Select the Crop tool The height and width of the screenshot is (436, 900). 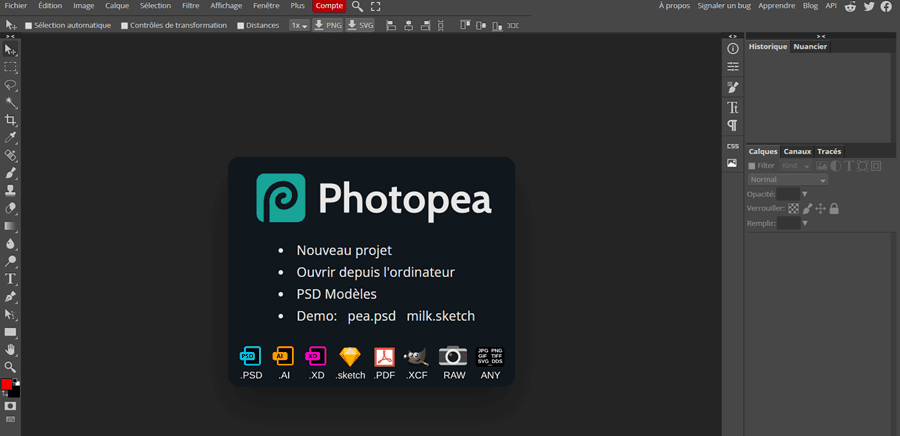[x=10, y=120]
